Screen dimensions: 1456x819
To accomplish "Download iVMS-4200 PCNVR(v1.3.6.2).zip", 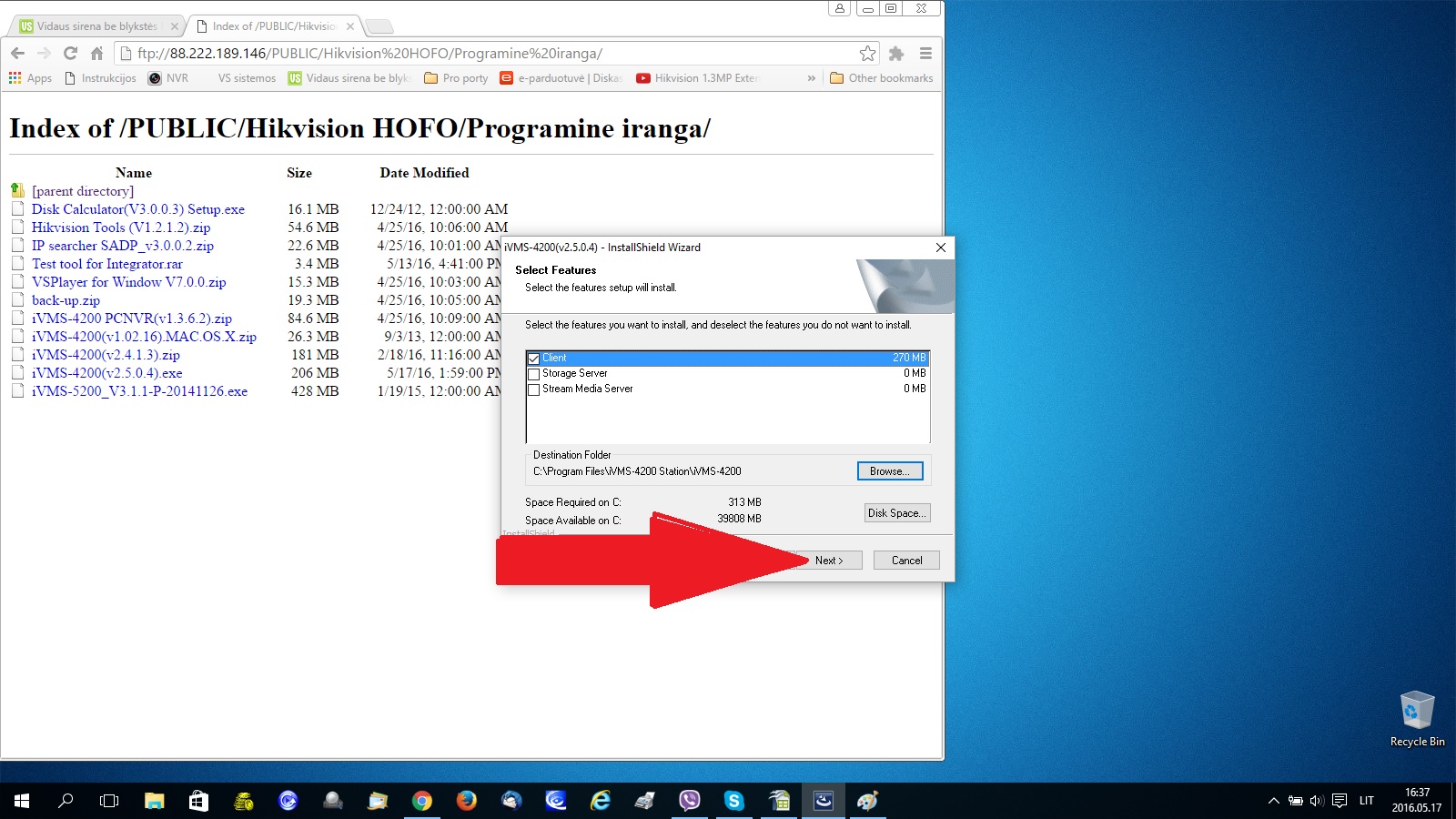I will pyautogui.click(x=132, y=318).
